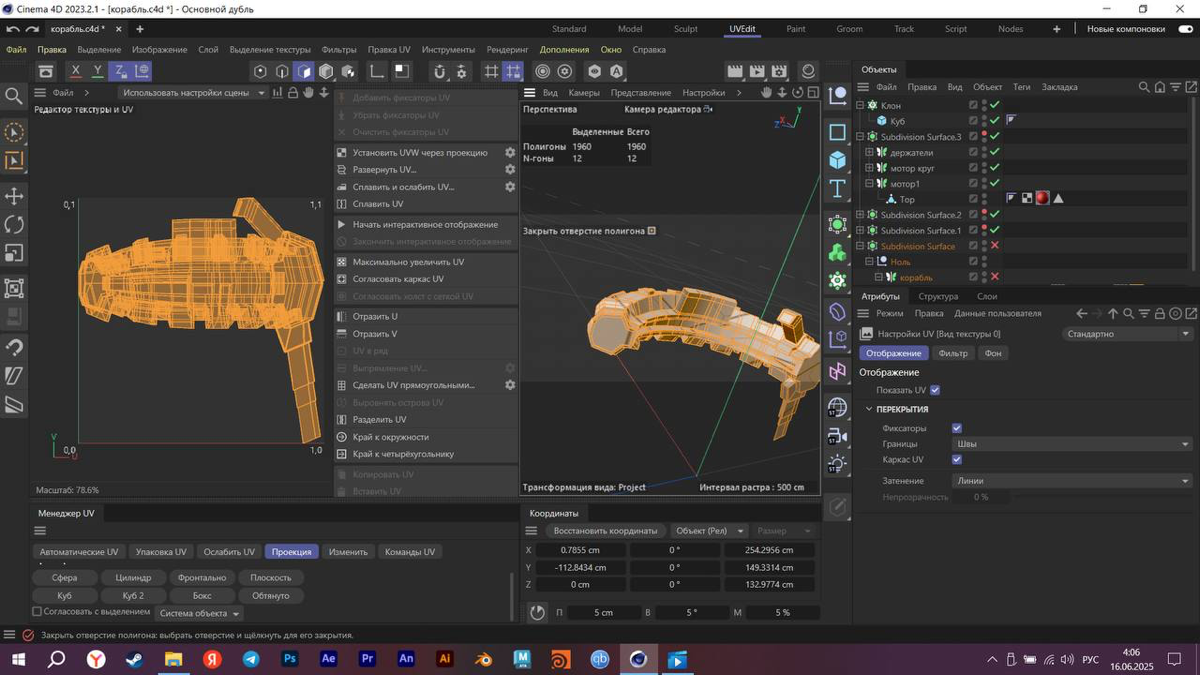1200x675 pixels.
Task: Go back in Attributes manager history
Action: point(1081,313)
